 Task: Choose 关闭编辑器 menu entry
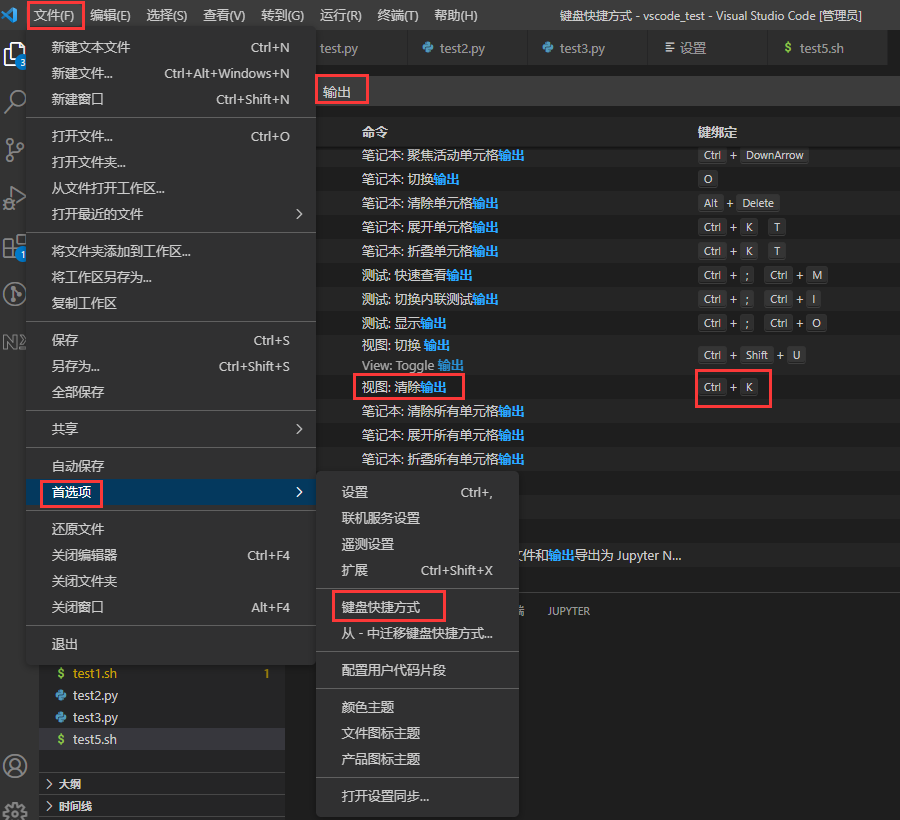tap(170, 555)
